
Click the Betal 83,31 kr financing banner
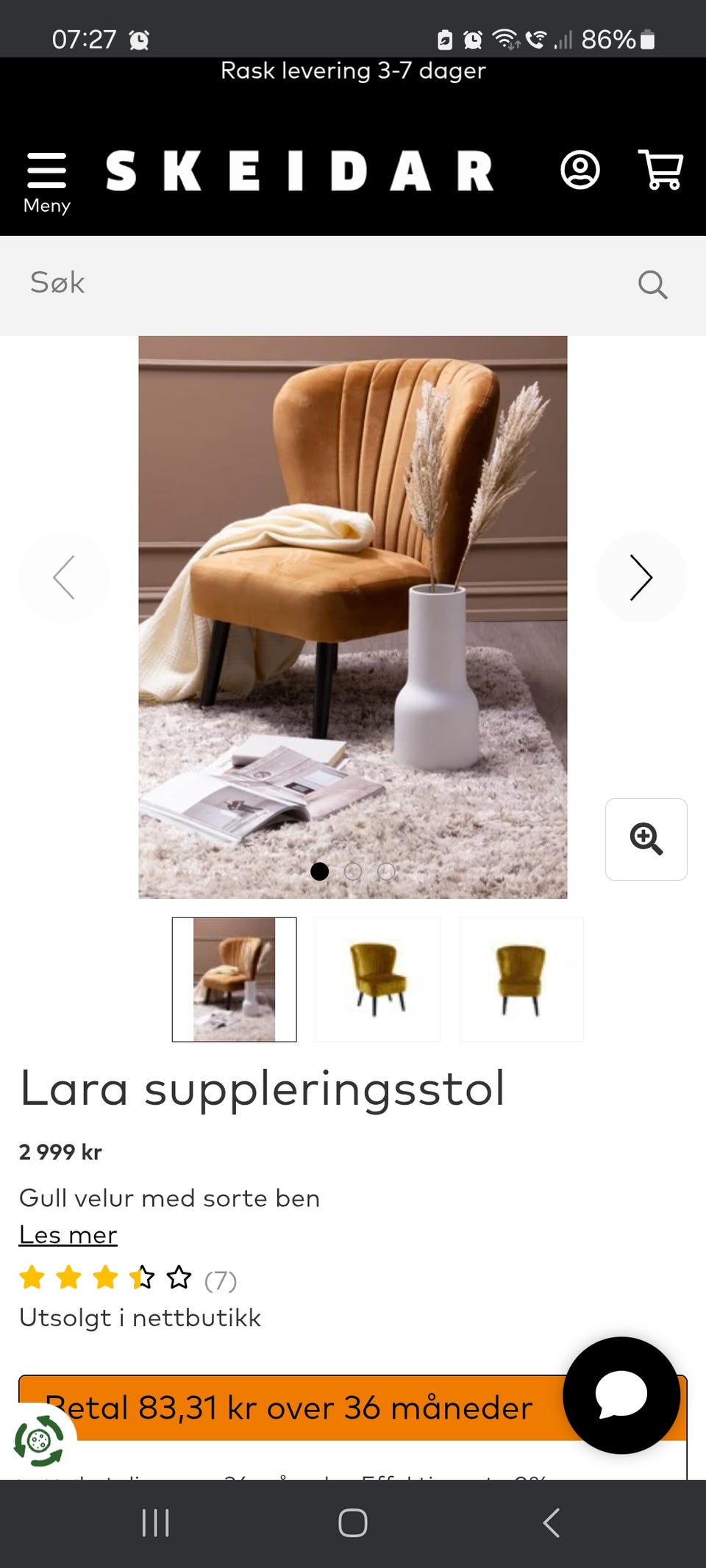point(353,1408)
